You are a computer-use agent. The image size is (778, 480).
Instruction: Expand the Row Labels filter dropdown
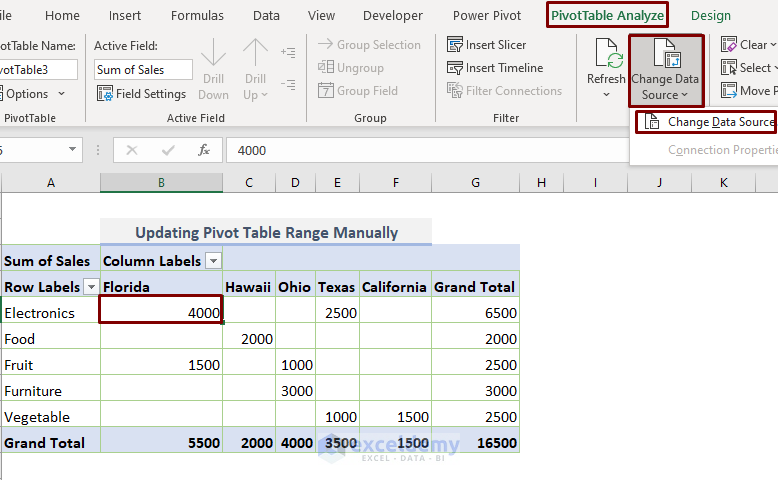91,287
